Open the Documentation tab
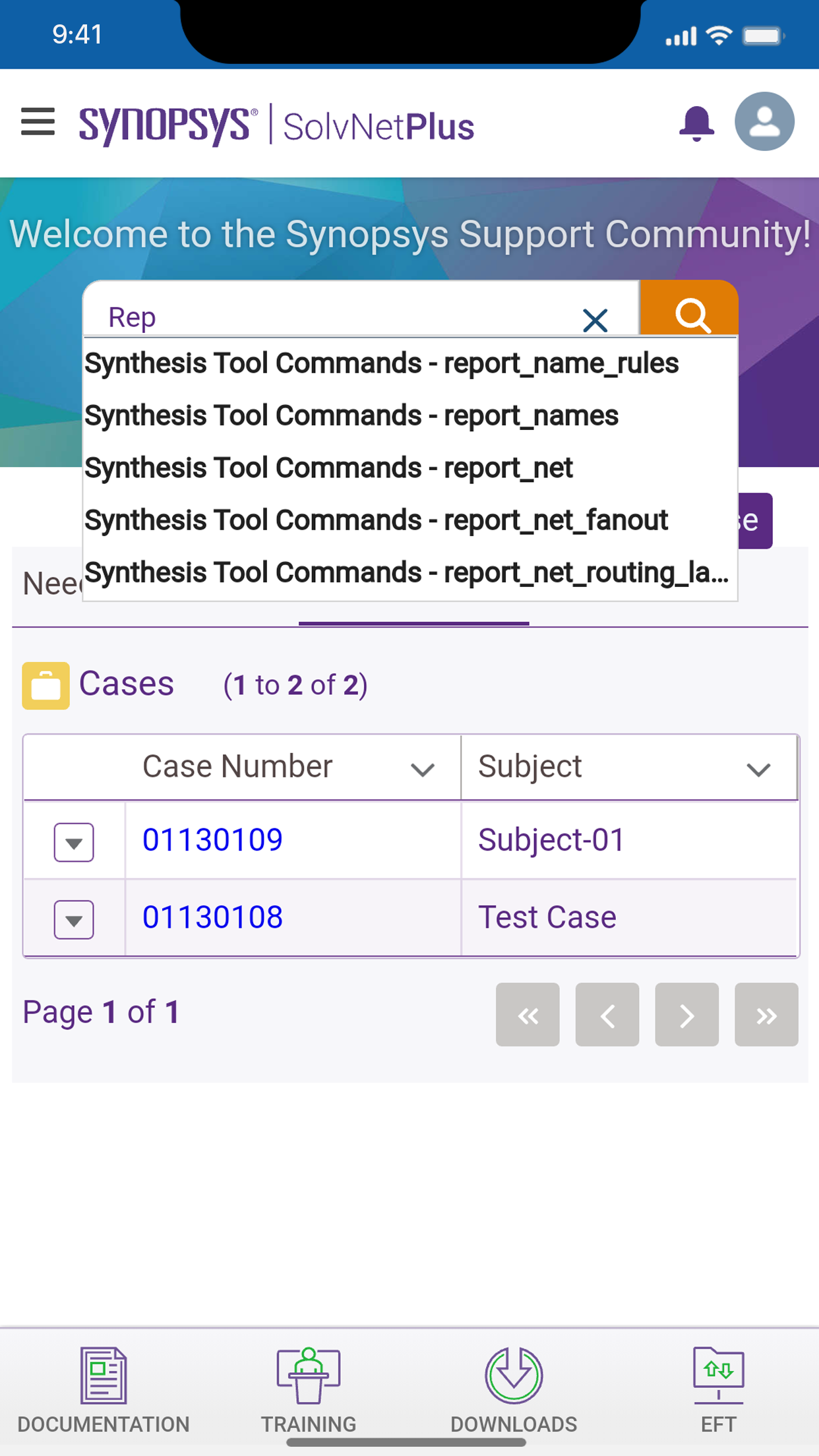Viewport: 819px width, 1456px height. (104, 1390)
